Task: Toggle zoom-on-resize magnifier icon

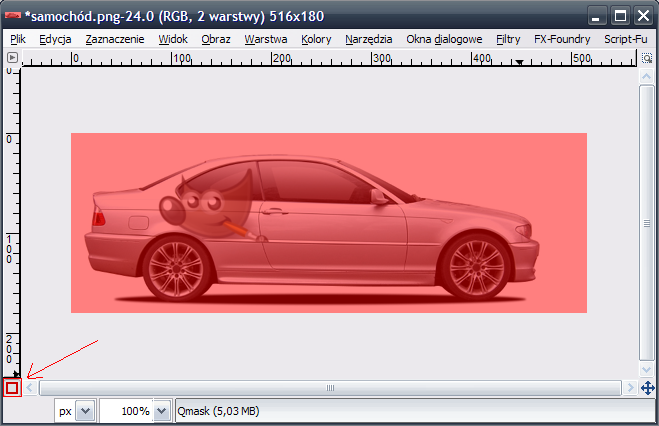Action: [647, 59]
